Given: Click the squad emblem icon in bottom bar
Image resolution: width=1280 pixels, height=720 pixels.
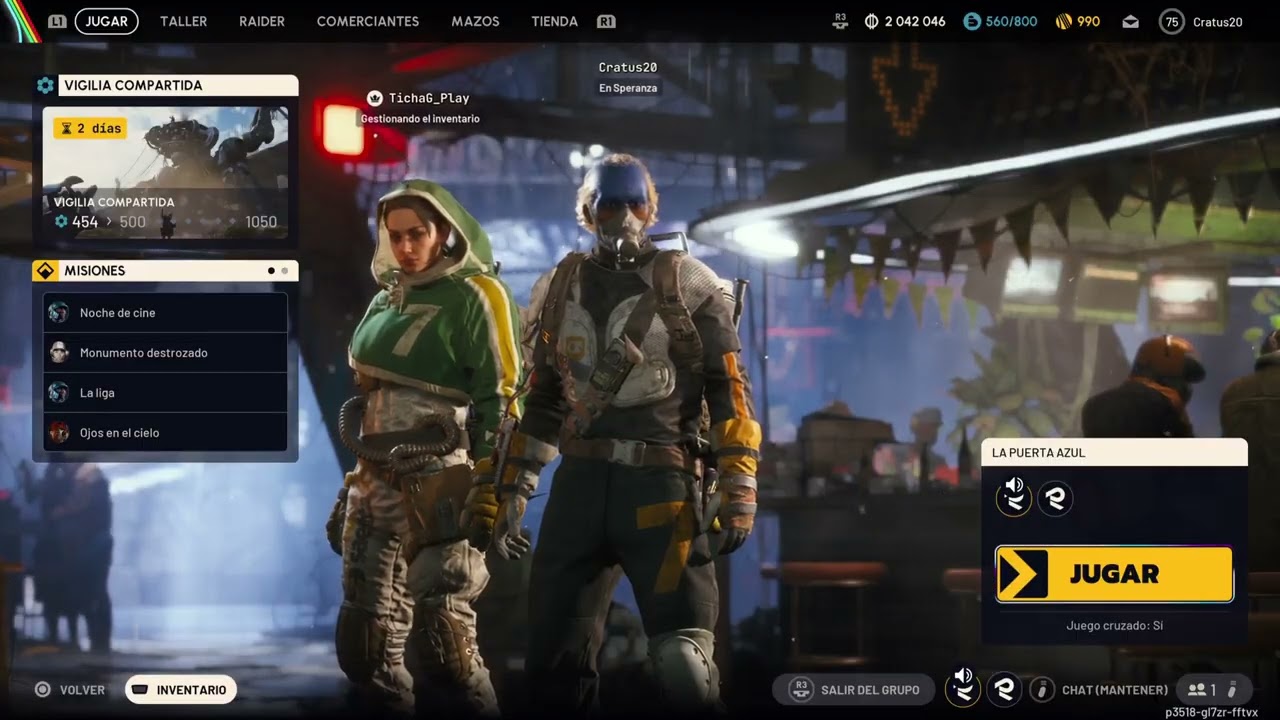Looking at the screenshot, I should [x=1005, y=689].
